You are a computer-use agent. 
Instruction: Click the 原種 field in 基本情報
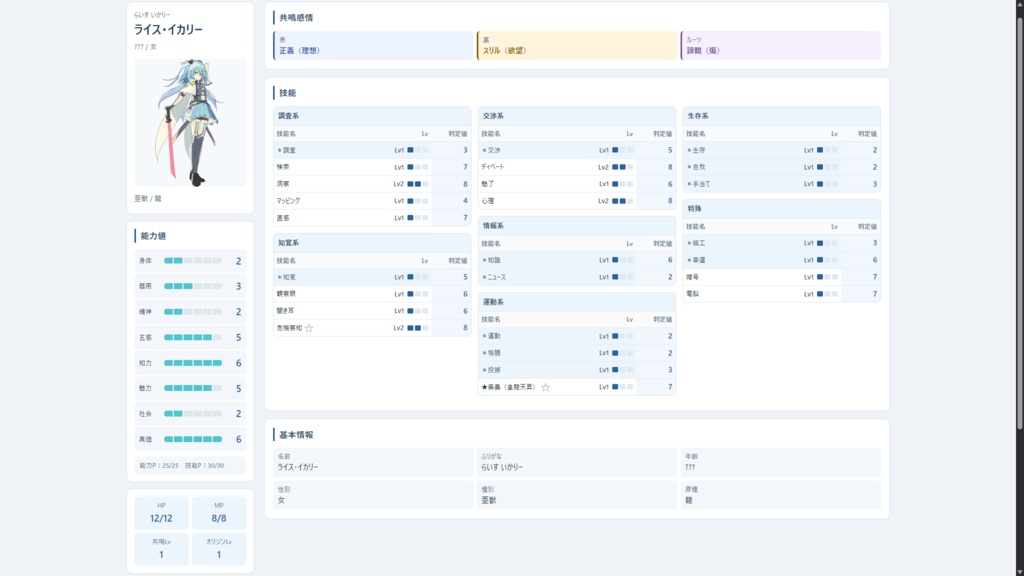point(780,495)
